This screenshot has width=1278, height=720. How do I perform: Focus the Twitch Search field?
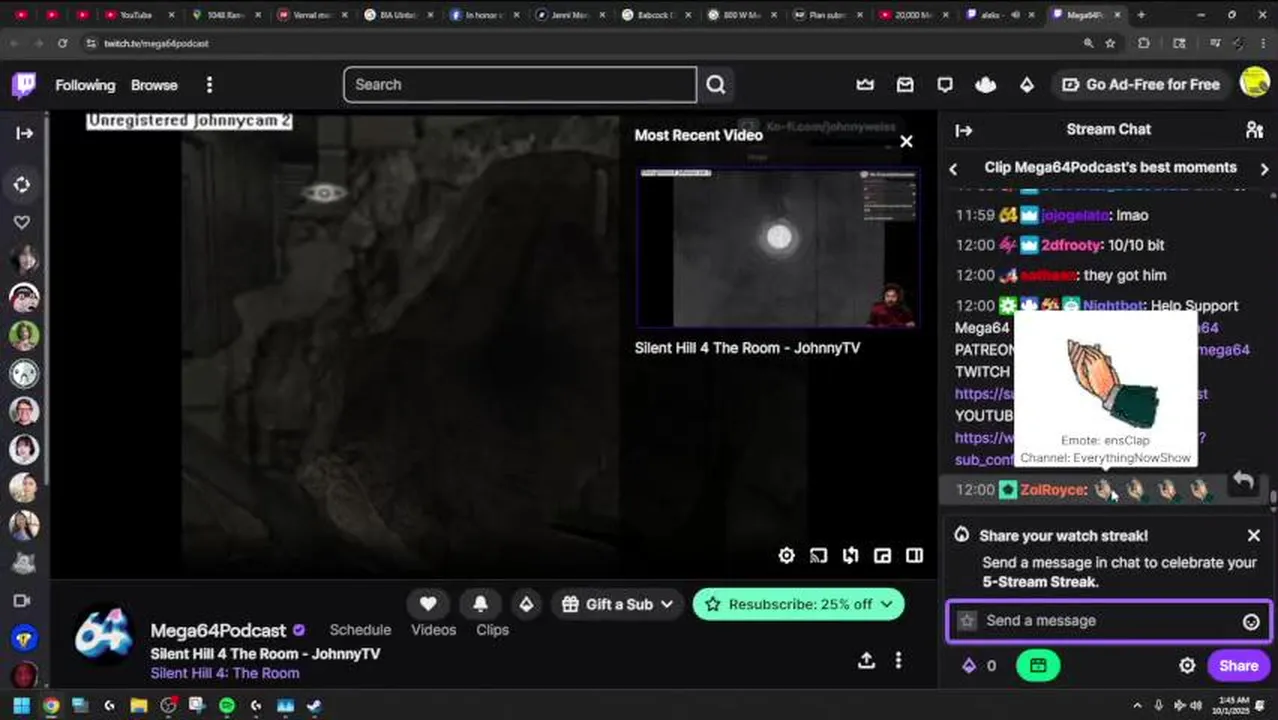click(x=520, y=85)
